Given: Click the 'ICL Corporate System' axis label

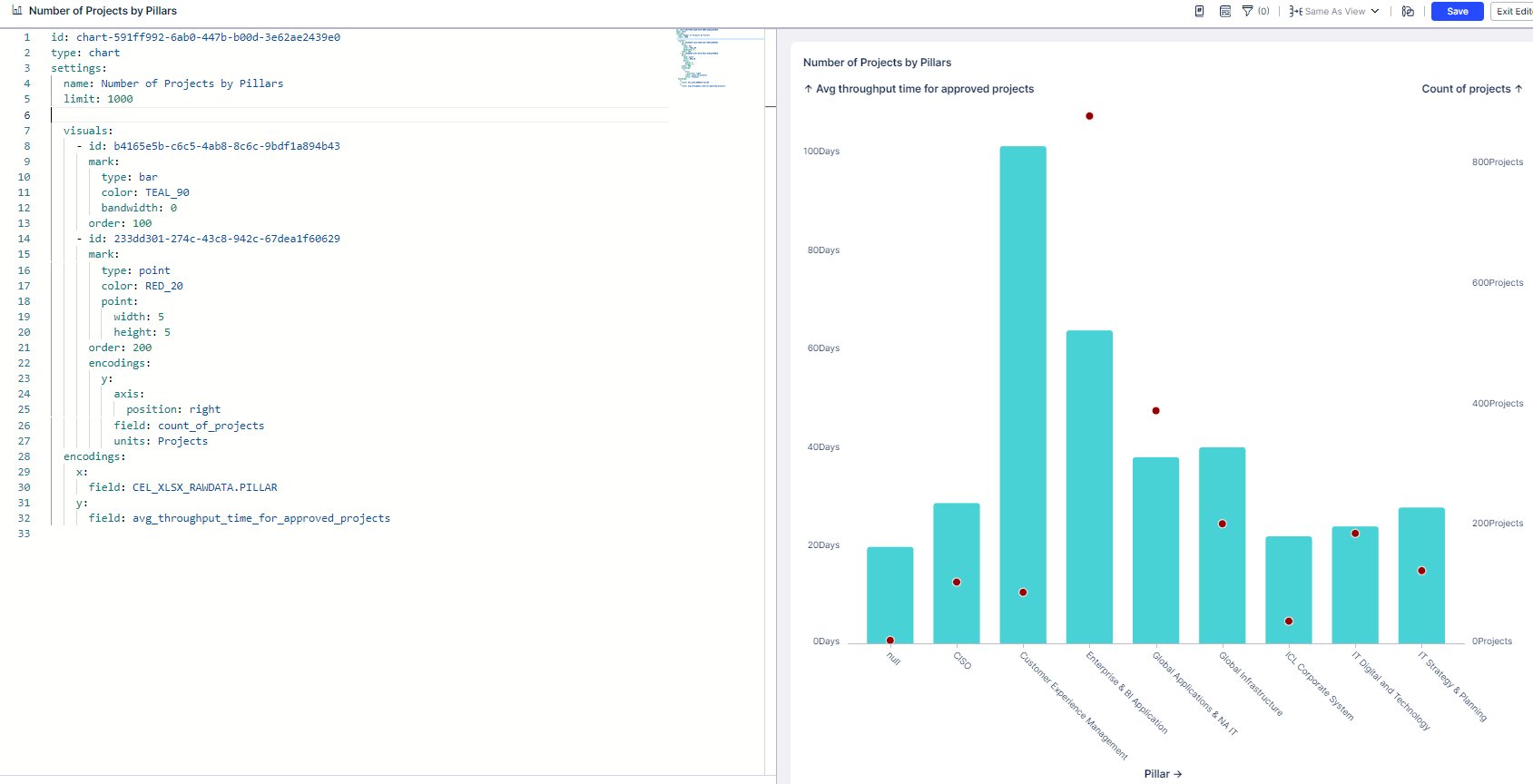Looking at the screenshot, I should pos(1320,686).
